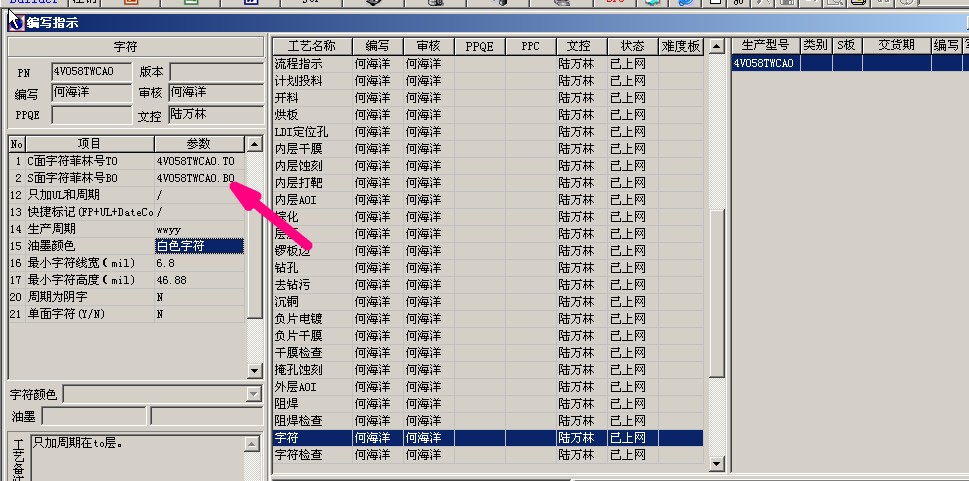This screenshot has width=969, height=481.
Task: Focus the PN field showing 4V058TWCA0
Action: [x=91, y=72]
